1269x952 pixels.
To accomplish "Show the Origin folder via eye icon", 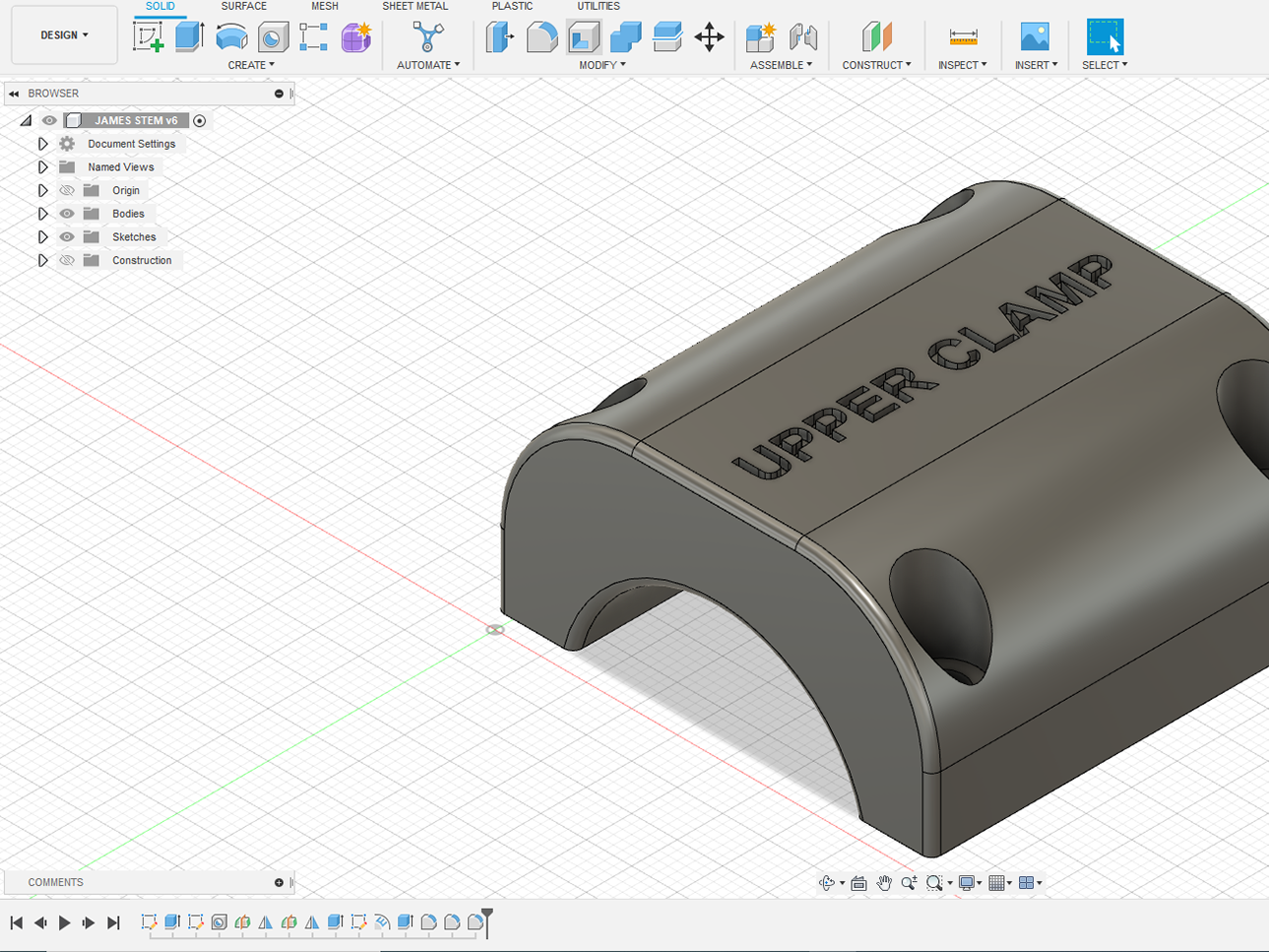I will pos(67,190).
